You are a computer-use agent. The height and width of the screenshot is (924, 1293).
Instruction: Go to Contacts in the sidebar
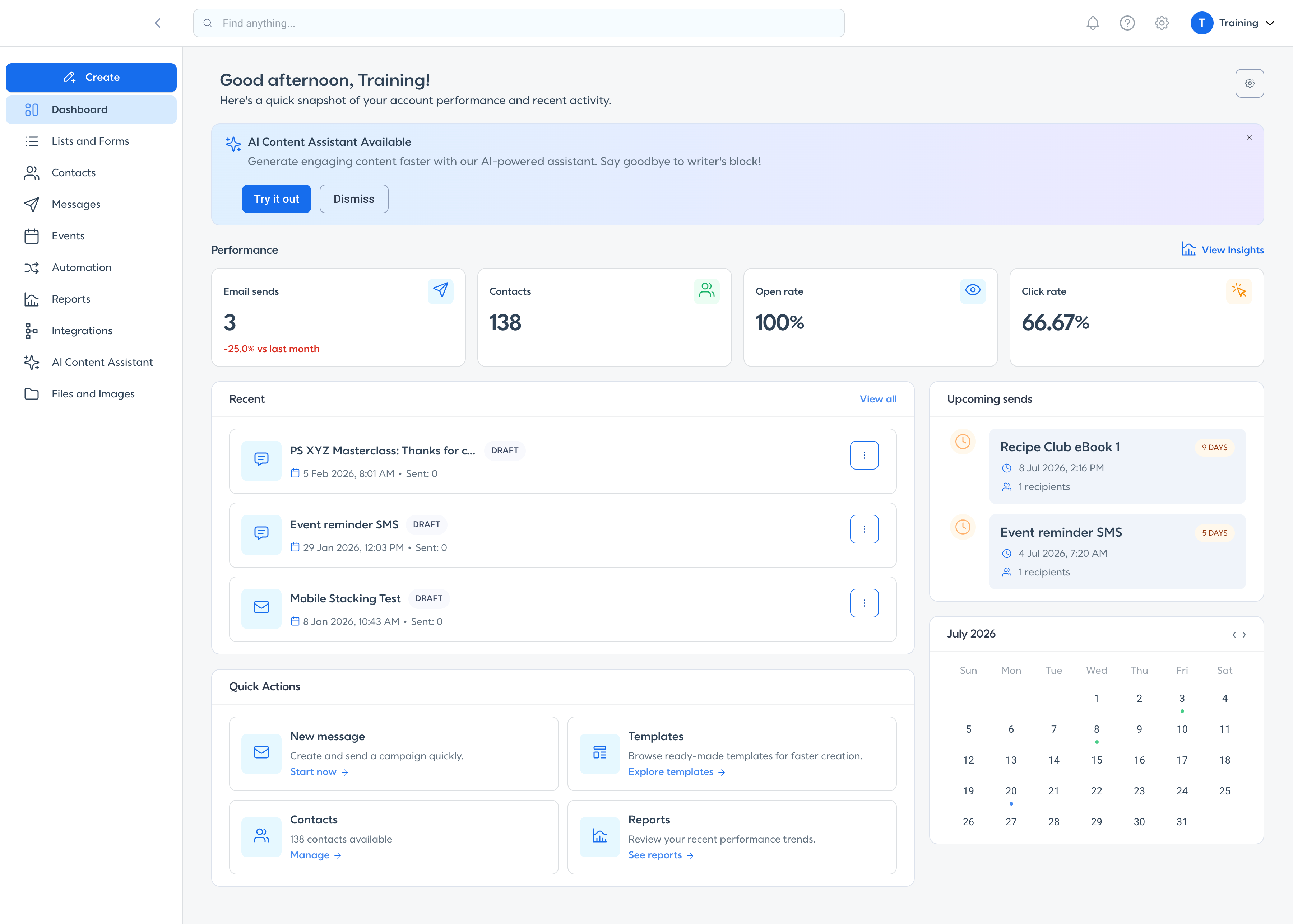pos(91,172)
